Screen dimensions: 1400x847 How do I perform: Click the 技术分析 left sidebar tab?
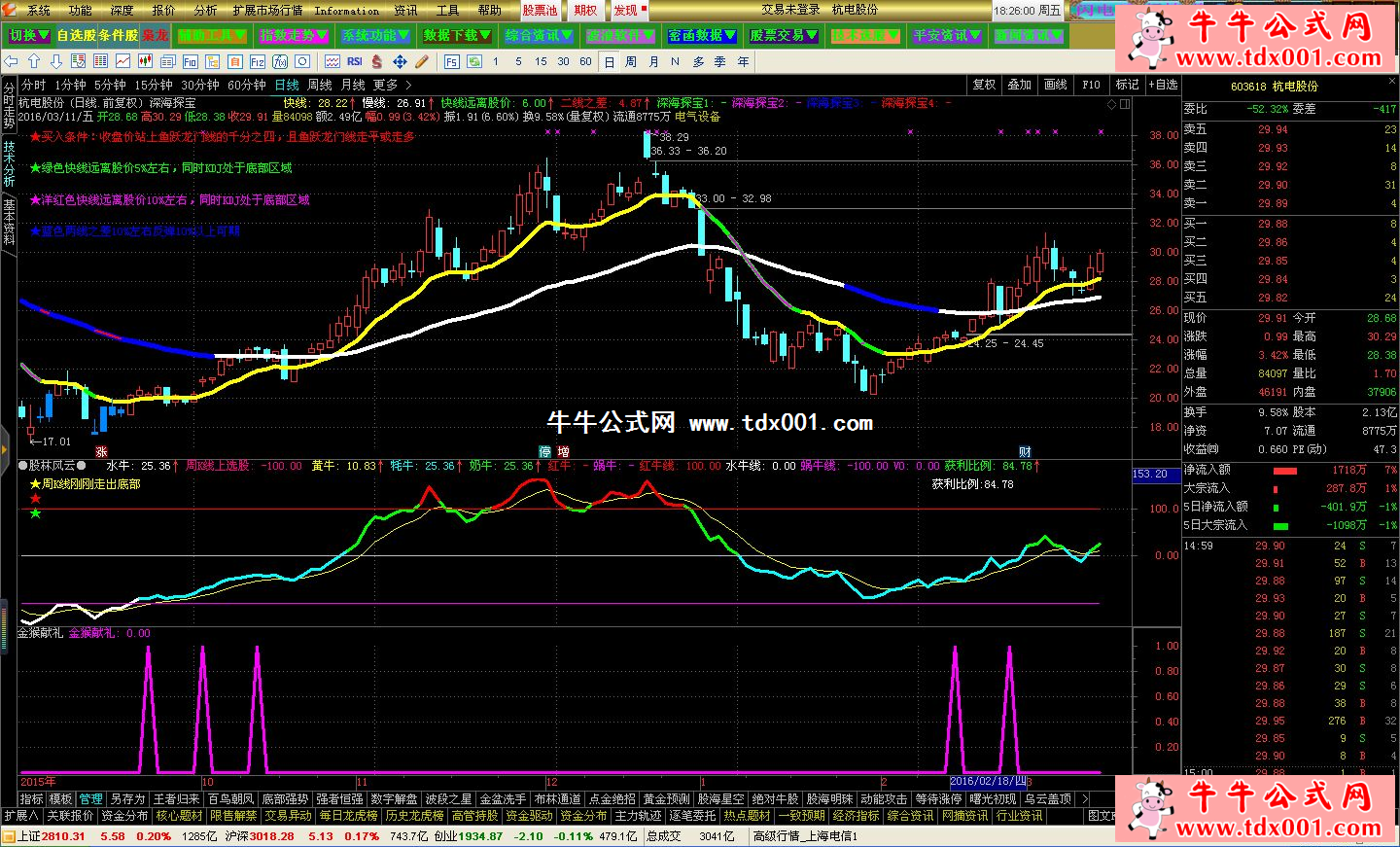pyautogui.click(x=9, y=163)
